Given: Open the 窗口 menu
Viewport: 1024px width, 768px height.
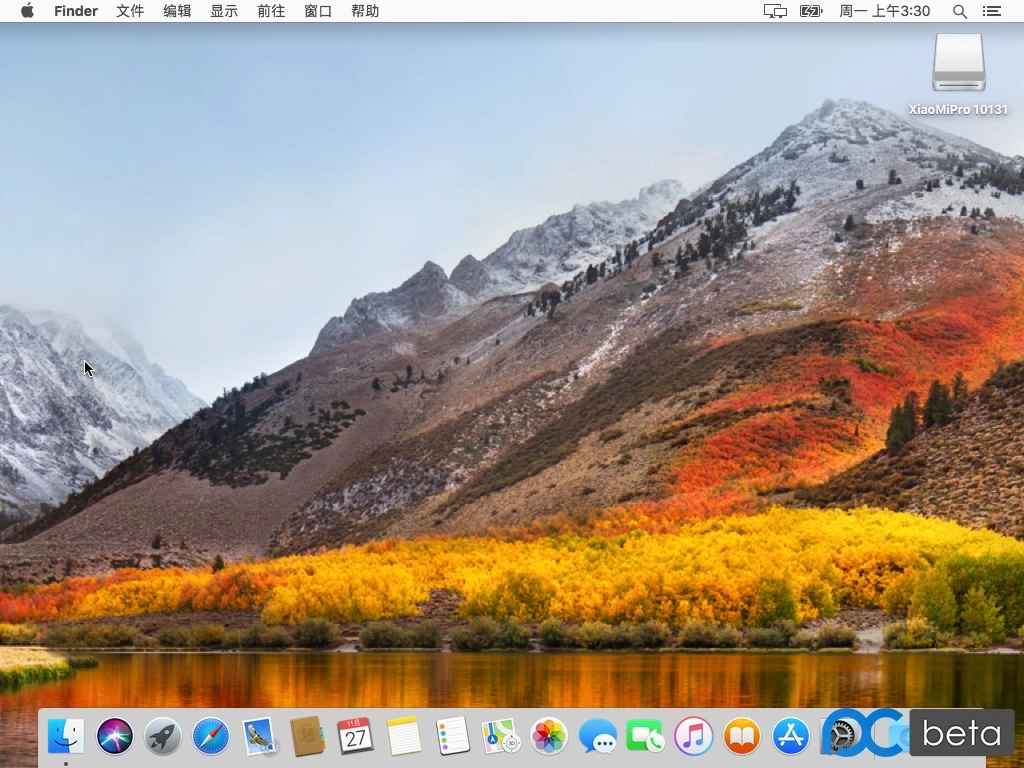Looking at the screenshot, I should tap(318, 11).
